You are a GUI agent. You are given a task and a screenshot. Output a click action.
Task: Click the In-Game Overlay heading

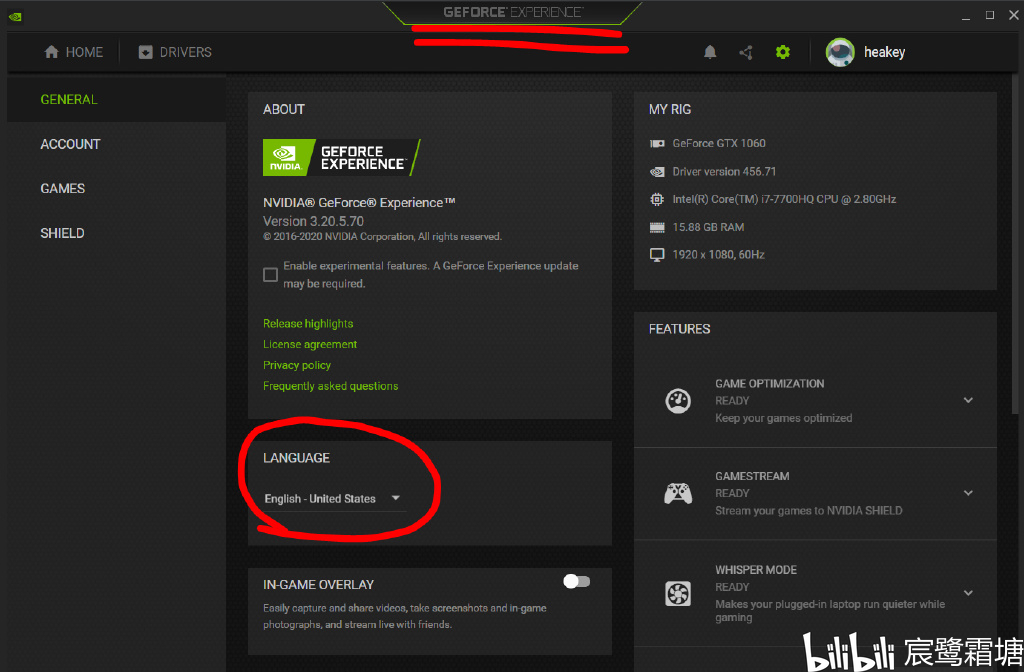point(319,585)
